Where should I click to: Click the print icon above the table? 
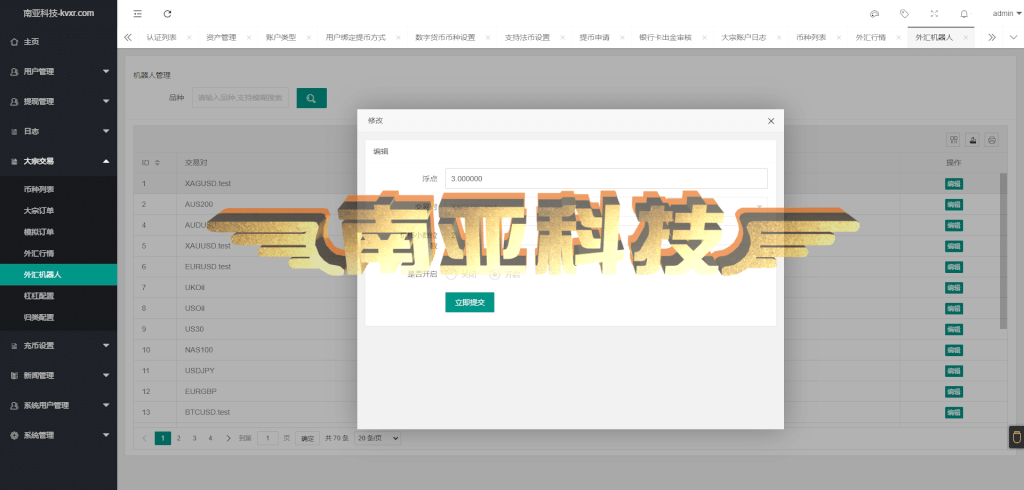(992, 140)
